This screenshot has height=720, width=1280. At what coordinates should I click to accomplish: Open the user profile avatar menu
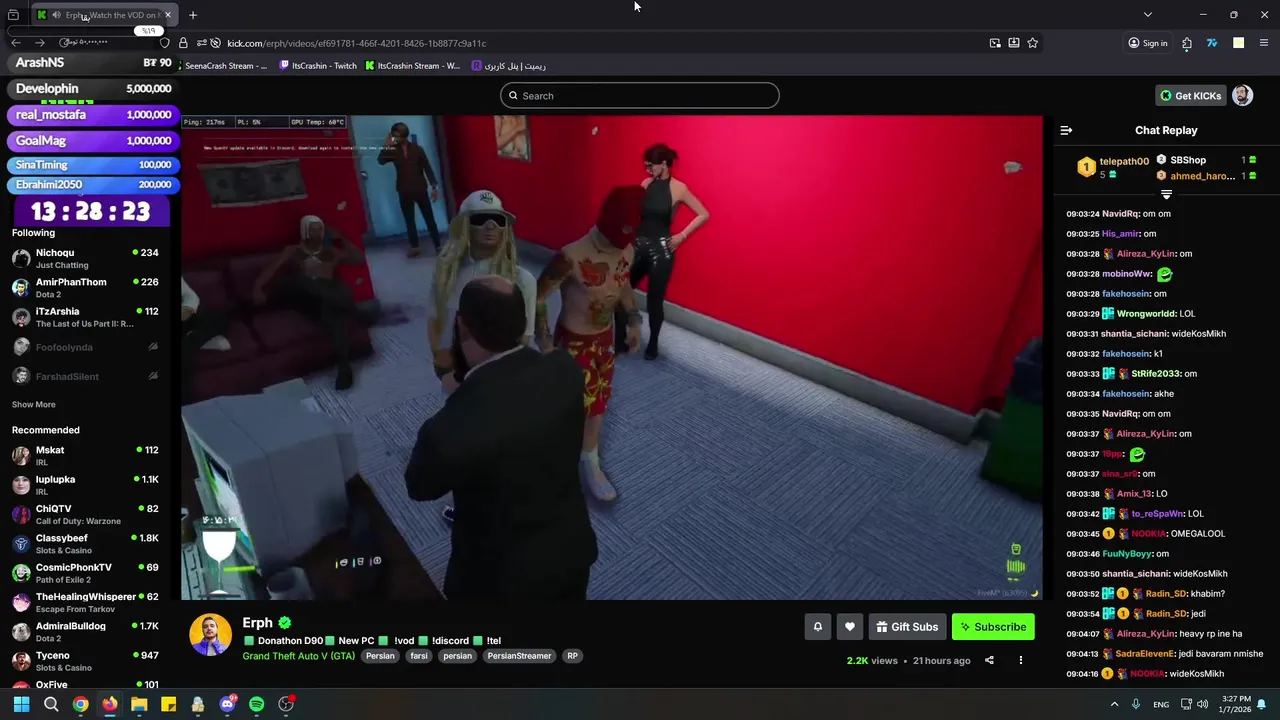pos(1242,95)
